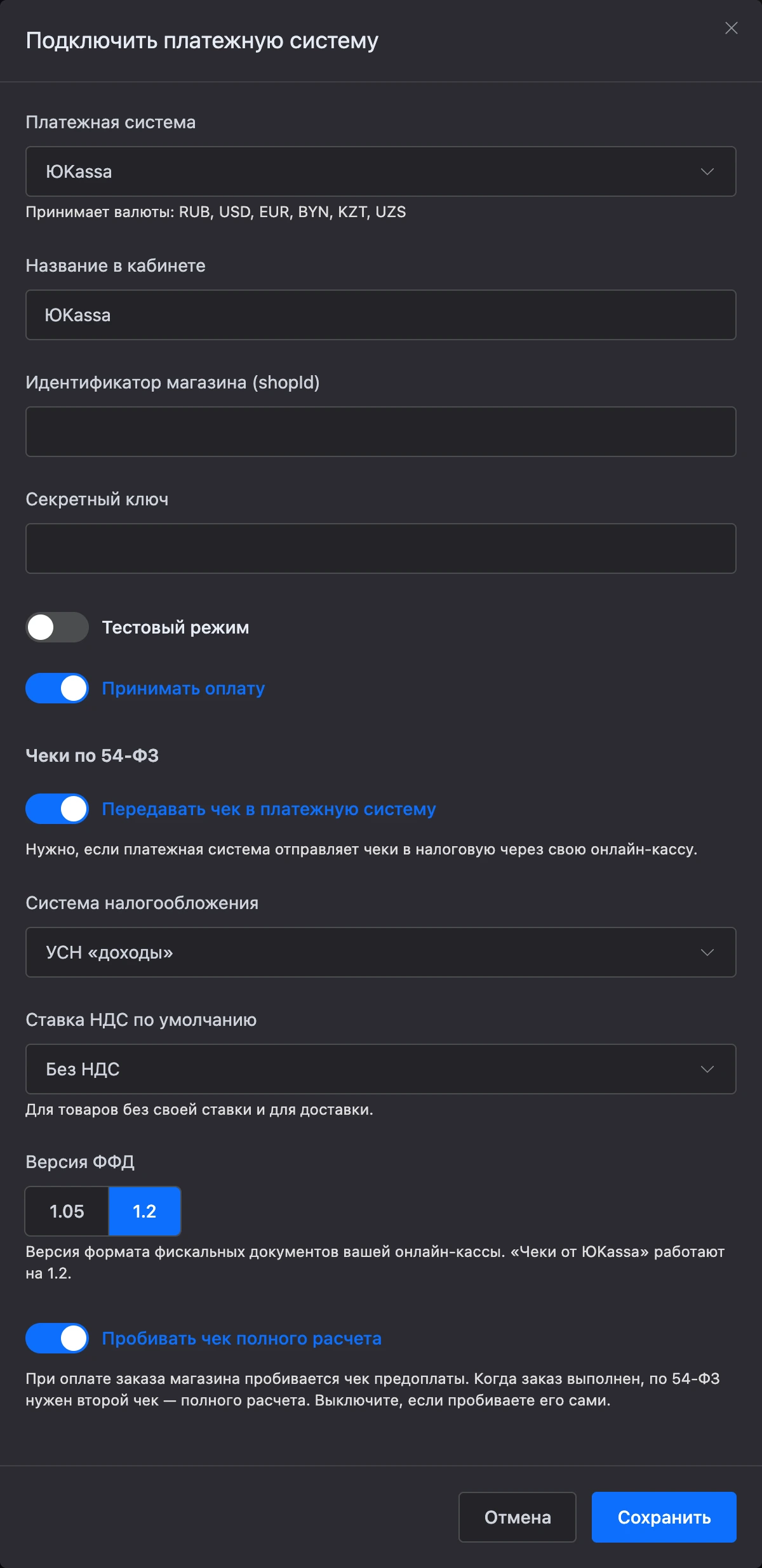Viewport: 762px width, 1568px height.
Task: Select ФФД version 1.05
Action: (x=67, y=1211)
